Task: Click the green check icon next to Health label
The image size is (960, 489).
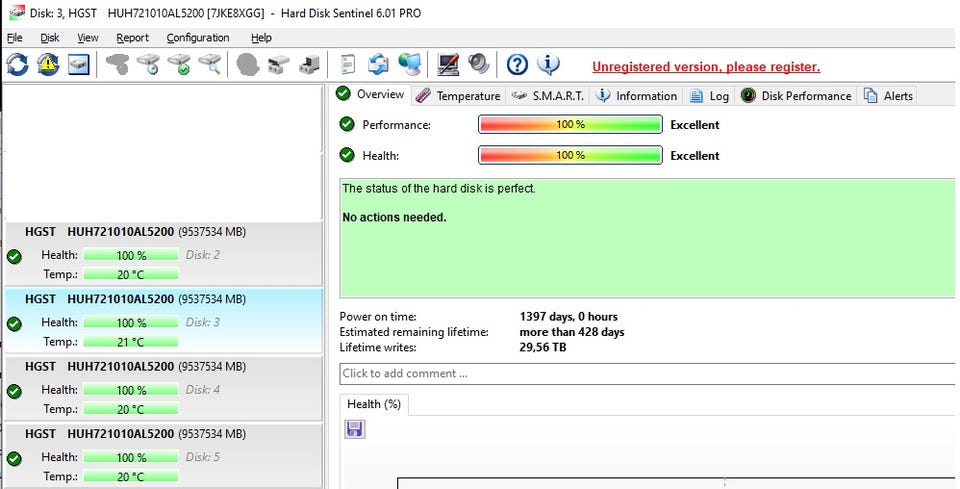Action: (347, 155)
